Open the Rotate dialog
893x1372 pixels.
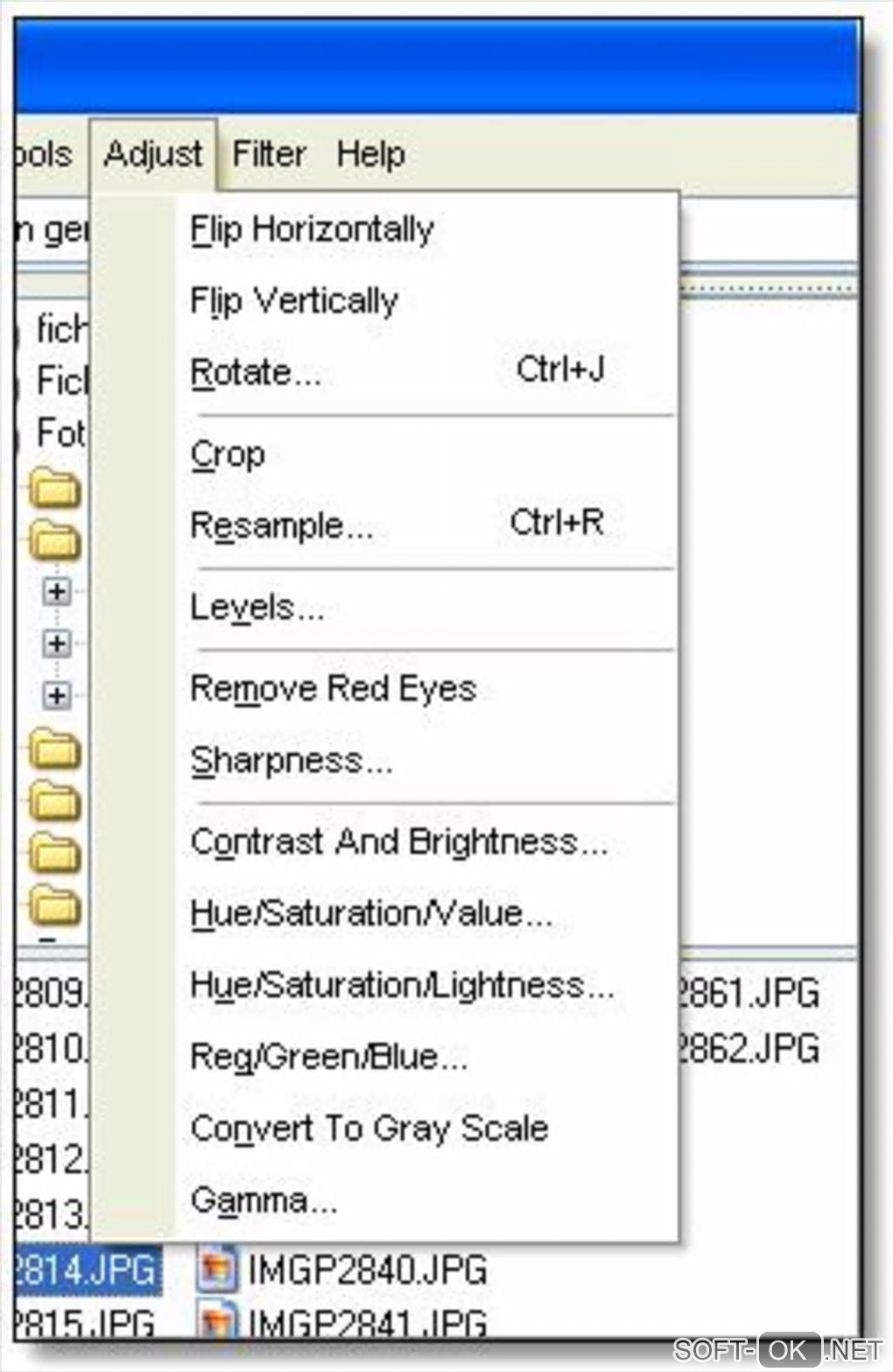256,373
